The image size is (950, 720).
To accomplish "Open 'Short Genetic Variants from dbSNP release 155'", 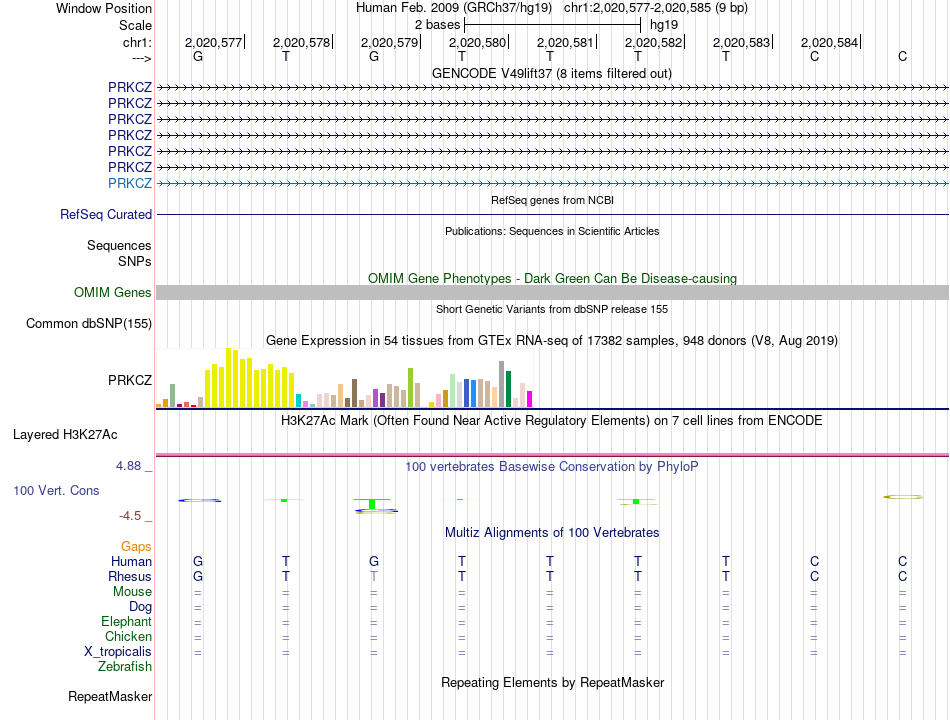I will coord(552,309).
